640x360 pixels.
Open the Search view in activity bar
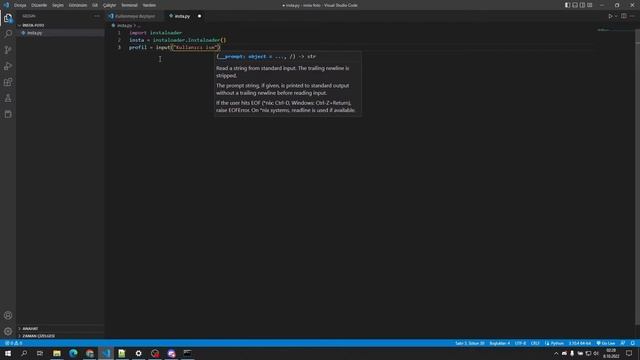click(8, 33)
